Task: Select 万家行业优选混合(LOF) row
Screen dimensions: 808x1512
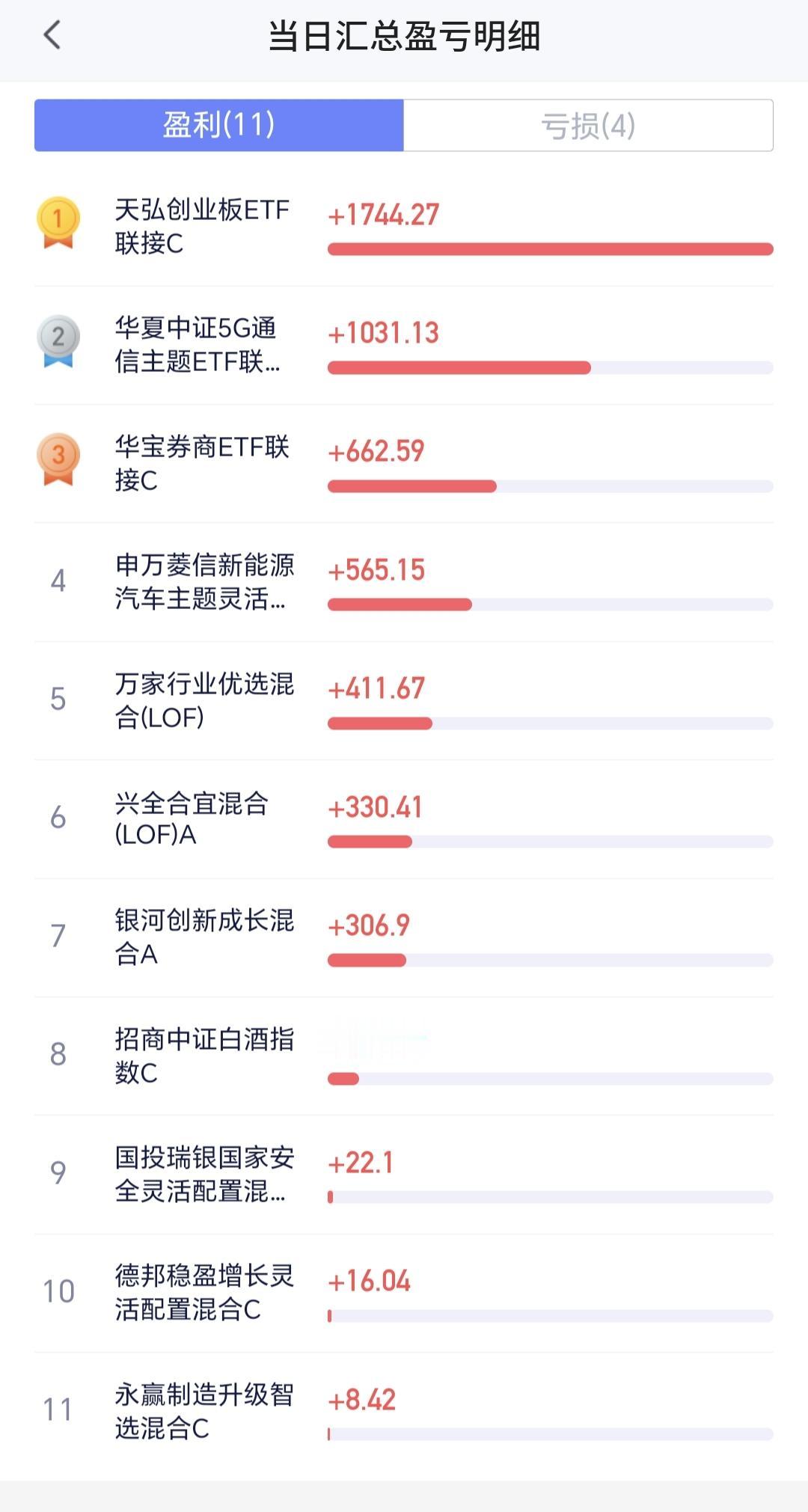Action: tap(404, 700)
